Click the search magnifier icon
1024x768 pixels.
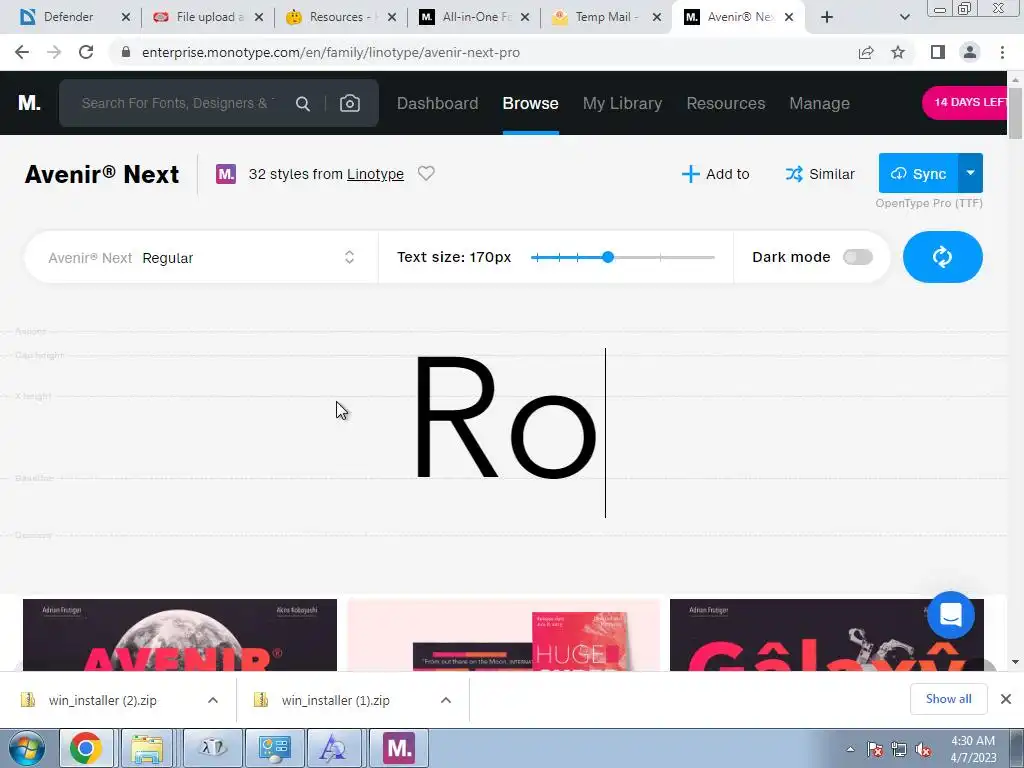(x=302, y=103)
